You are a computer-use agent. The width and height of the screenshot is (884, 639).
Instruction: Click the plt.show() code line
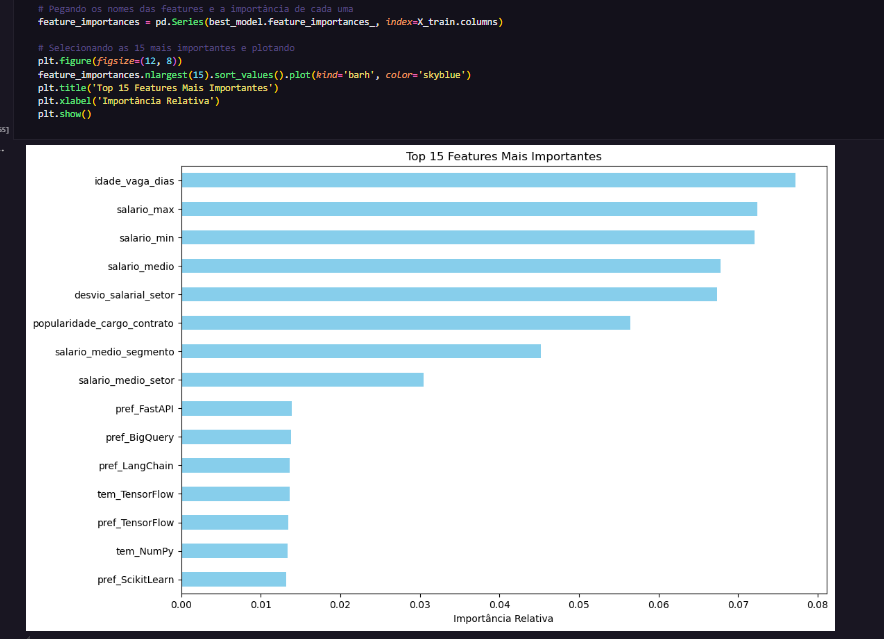(65, 114)
